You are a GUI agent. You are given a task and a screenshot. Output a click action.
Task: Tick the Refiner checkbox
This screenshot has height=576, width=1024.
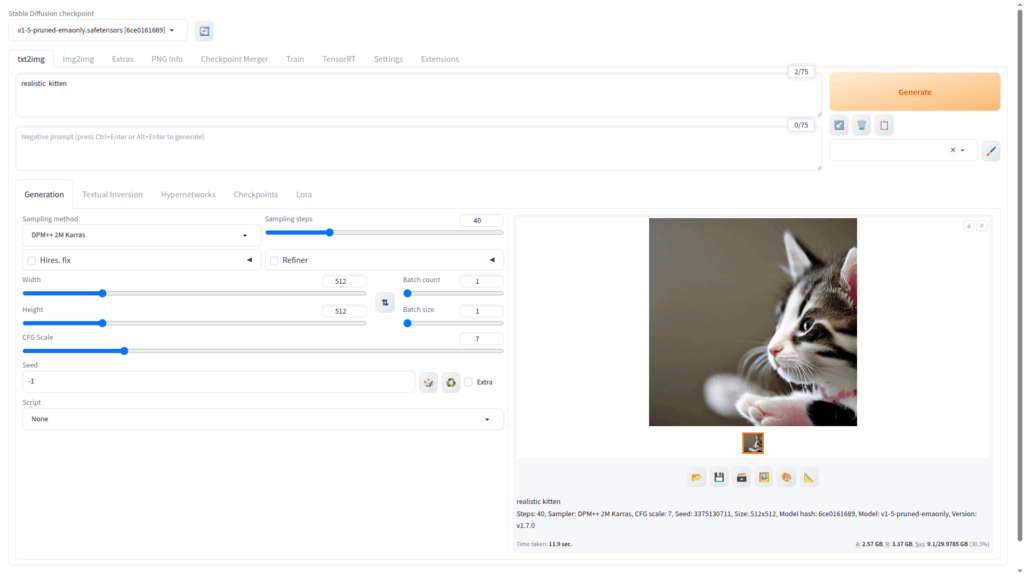274,261
